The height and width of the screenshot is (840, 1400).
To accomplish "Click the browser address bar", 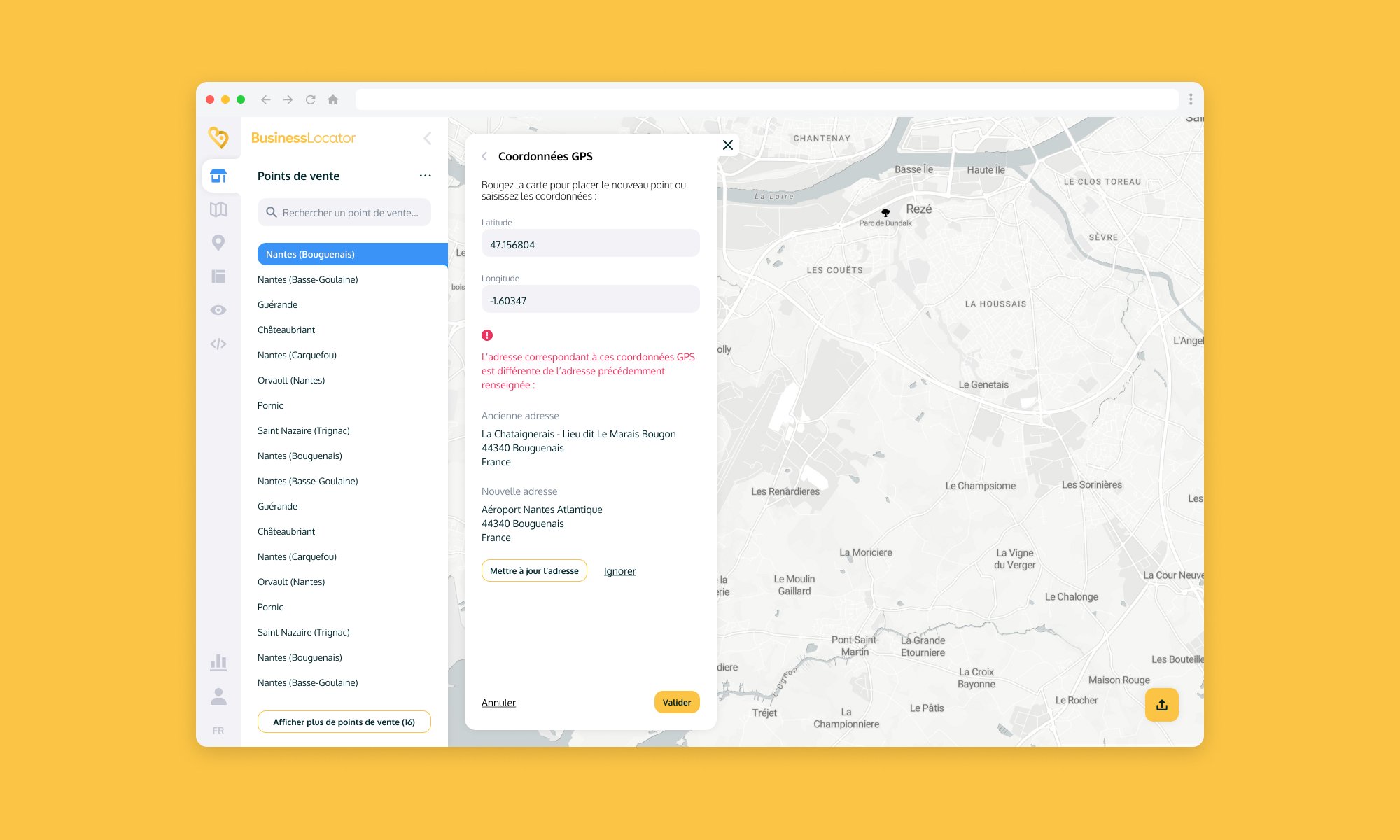I will coord(767,99).
